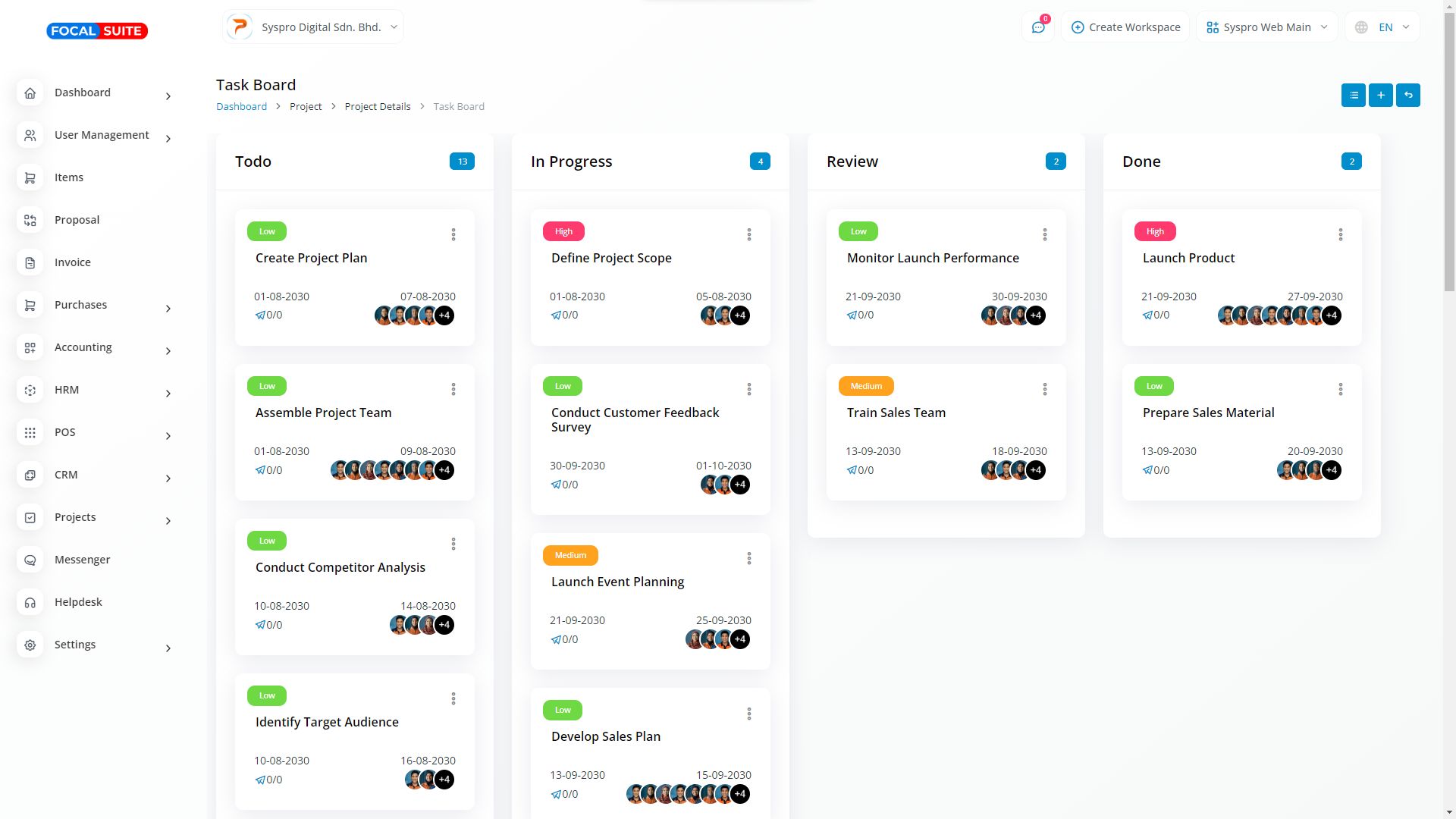Click Create Workspace button
Screen dimensions: 1456x819
pos(1125,27)
